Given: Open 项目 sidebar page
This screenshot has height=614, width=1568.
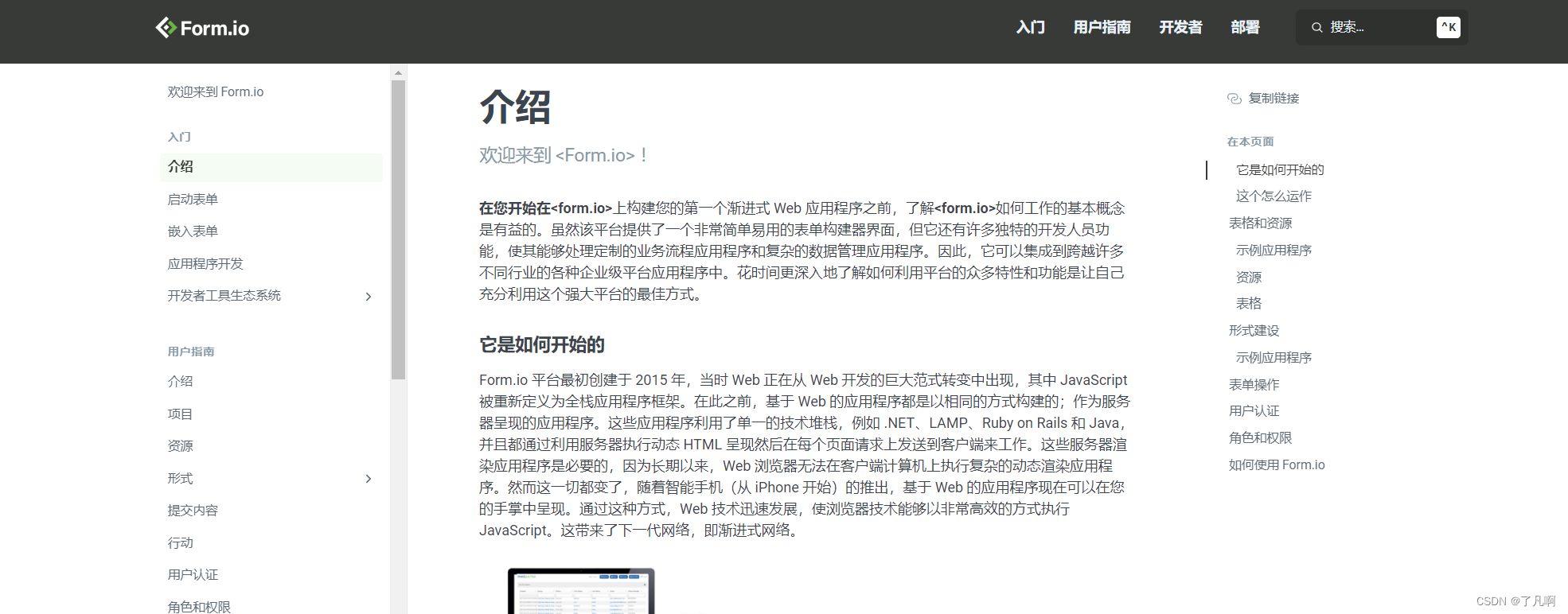Looking at the screenshot, I should [x=181, y=414].
